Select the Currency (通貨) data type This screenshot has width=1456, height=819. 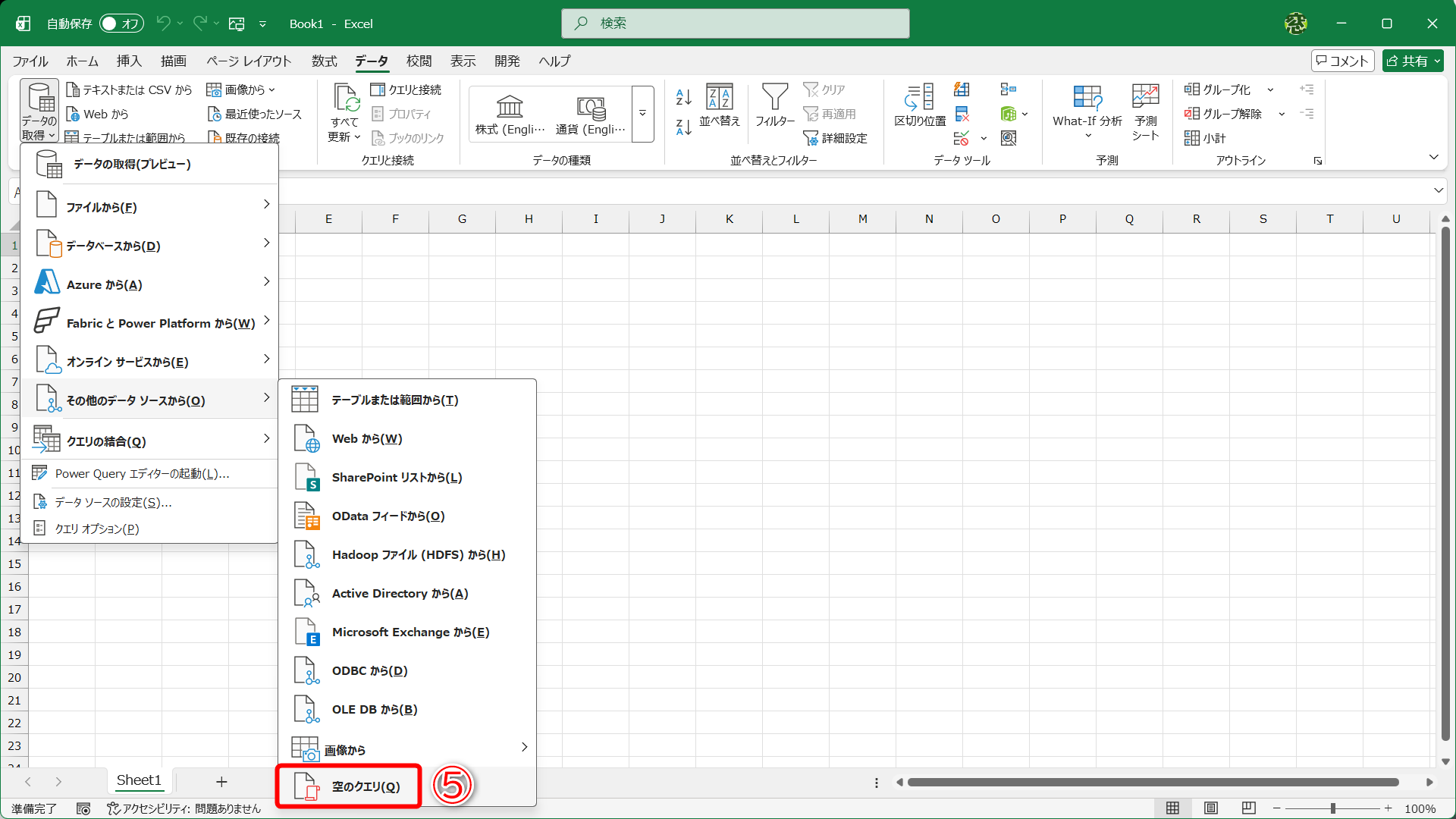click(x=591, y=114)
